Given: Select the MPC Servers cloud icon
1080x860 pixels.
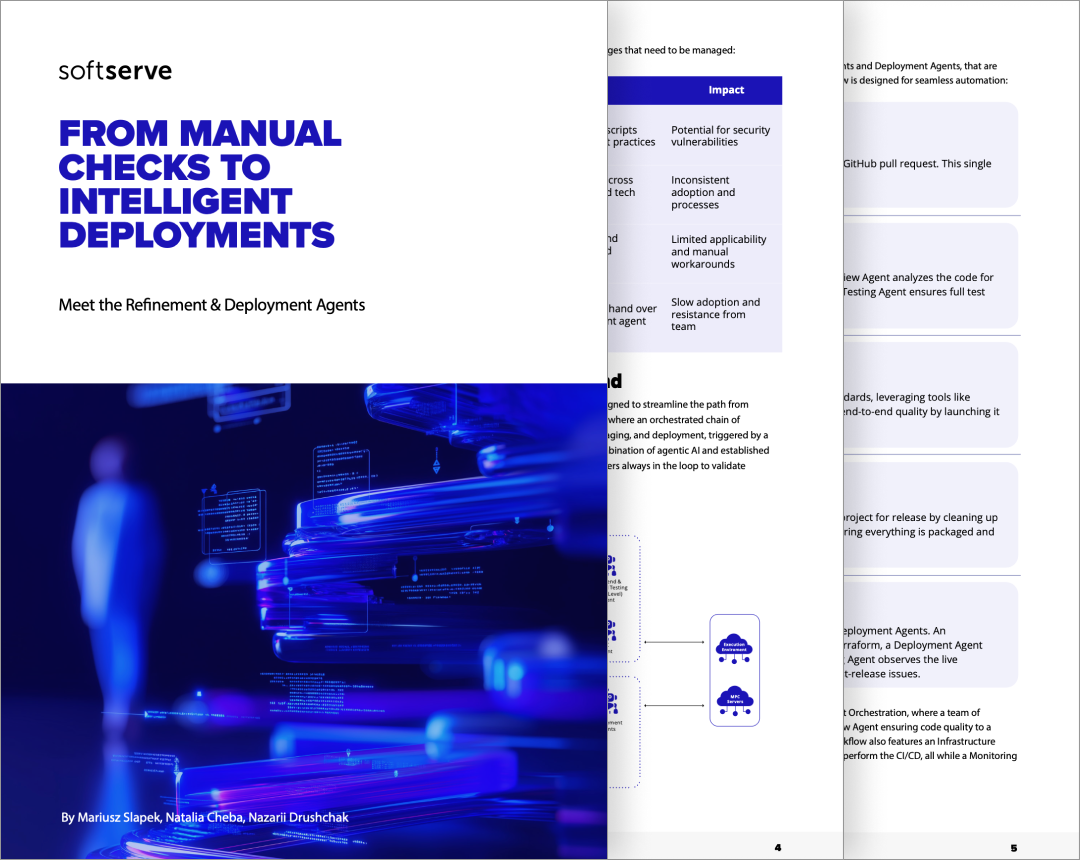Looking at the screenshot, I should pyautogui.click(x=735, y=698).
